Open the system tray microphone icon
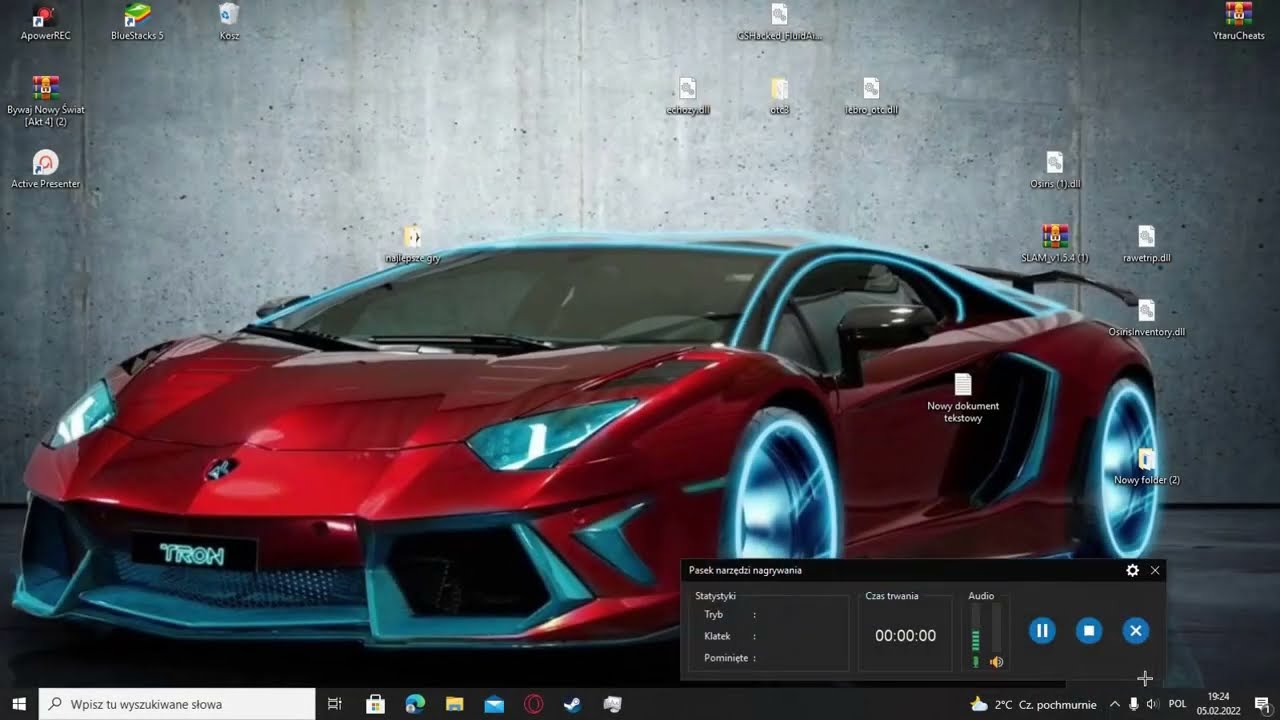 [1134, 704]
